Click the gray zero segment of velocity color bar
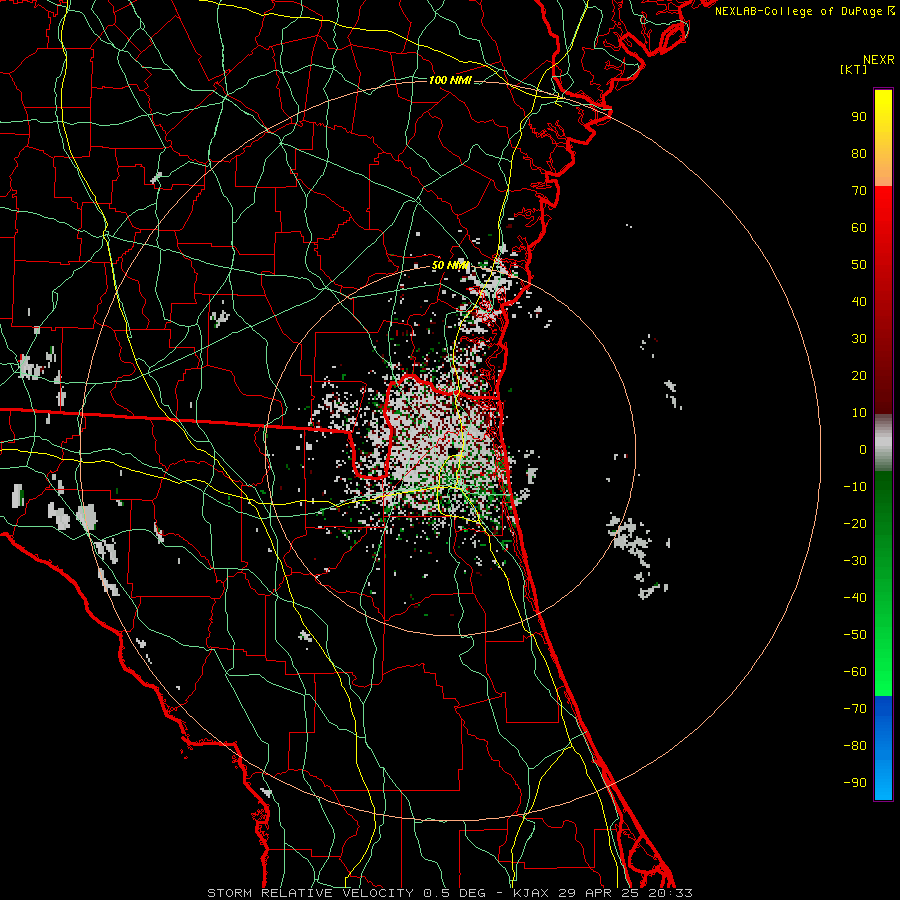Viewport: 900px width, 900px height. (x=883, y=442)
